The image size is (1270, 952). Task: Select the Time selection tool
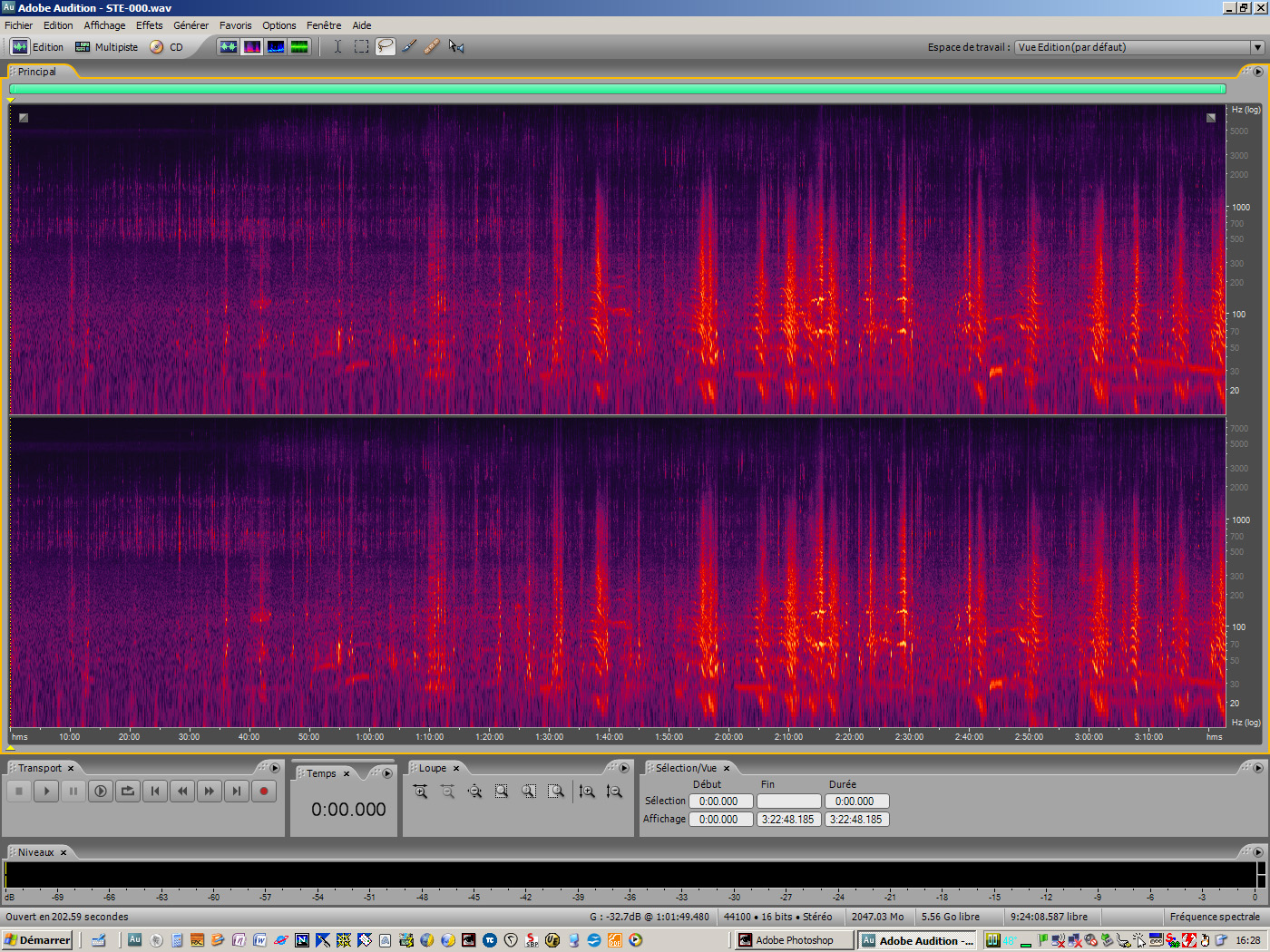tap(337, 45)
